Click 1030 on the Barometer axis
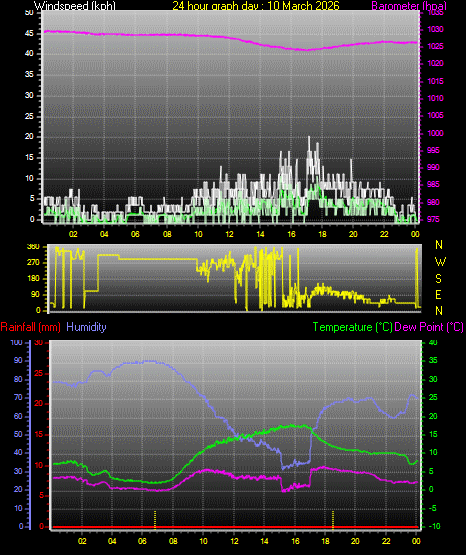 click(435, 29)
